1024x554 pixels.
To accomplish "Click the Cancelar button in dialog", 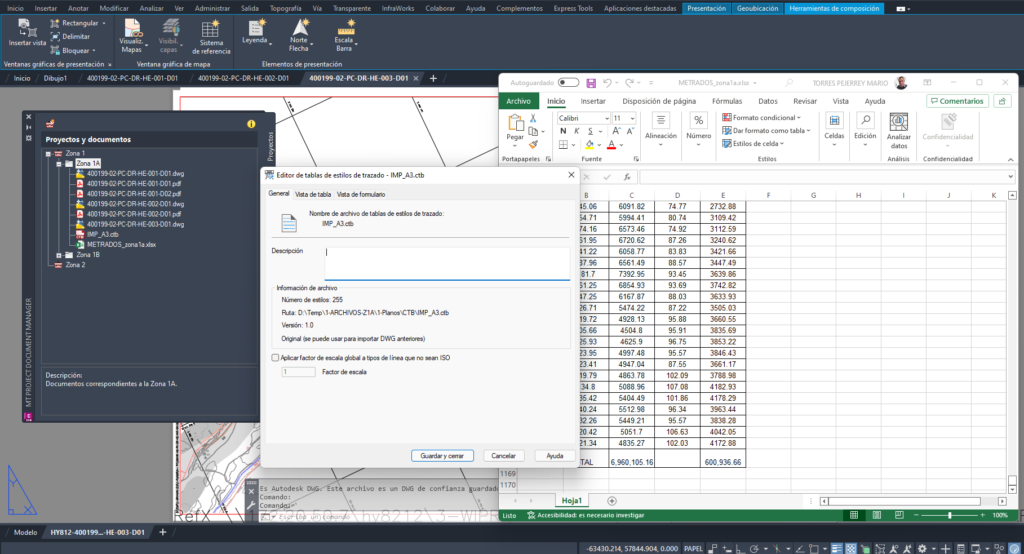I will (x=505, y=455).
